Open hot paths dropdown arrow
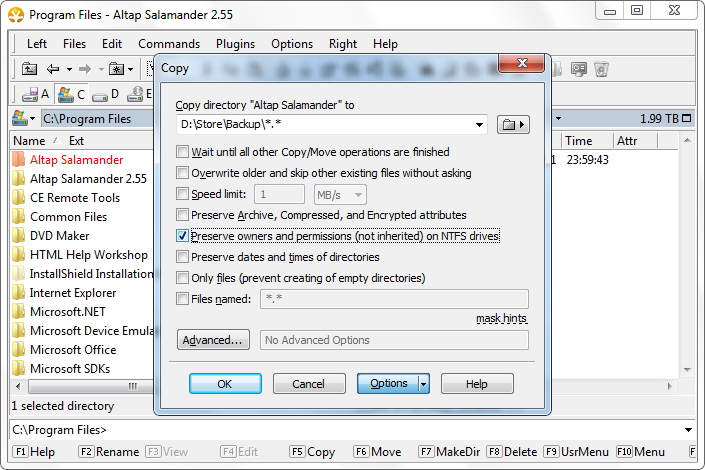 (130, 69)
